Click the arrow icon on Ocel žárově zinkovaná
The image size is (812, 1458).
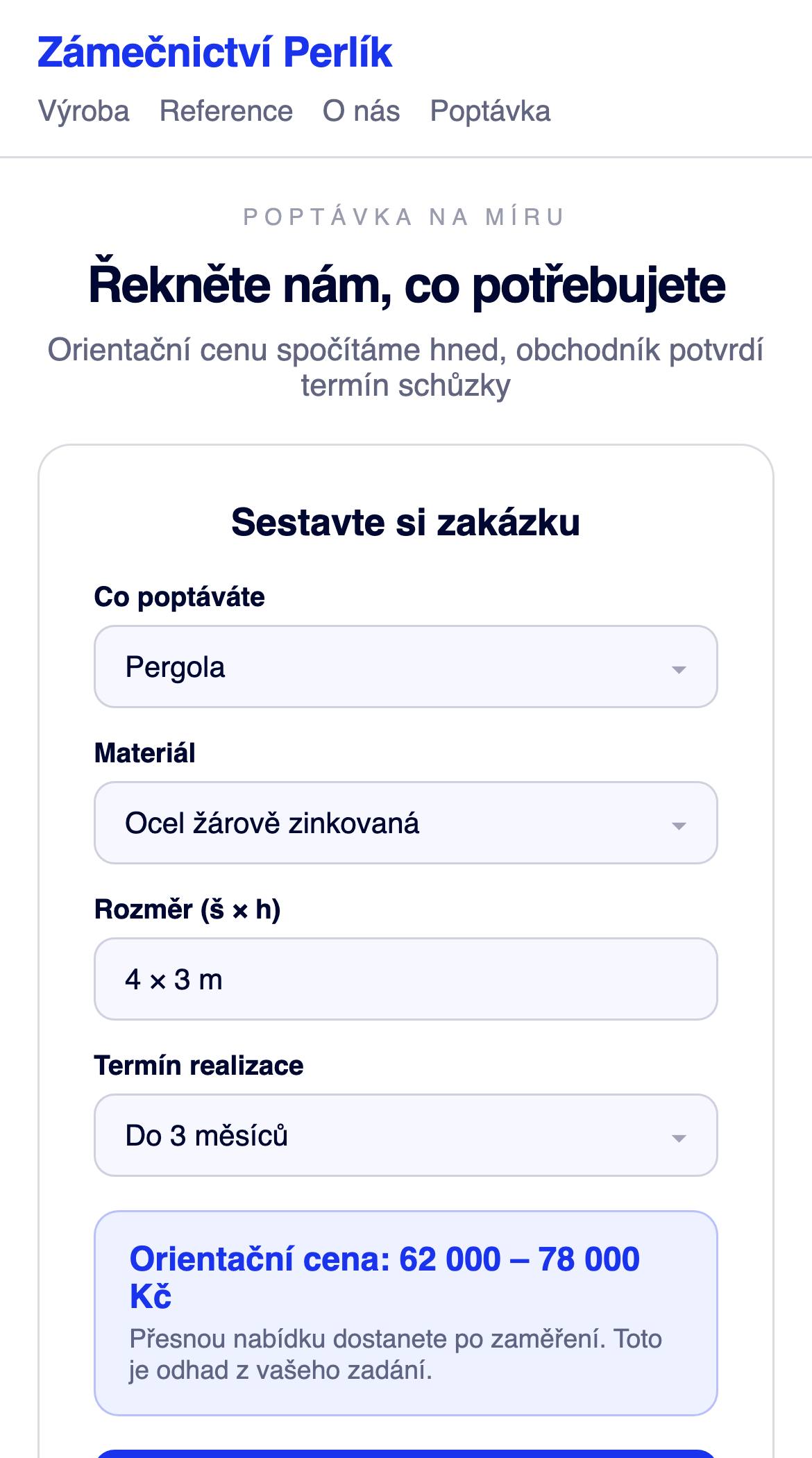click(x=679, y=826)
